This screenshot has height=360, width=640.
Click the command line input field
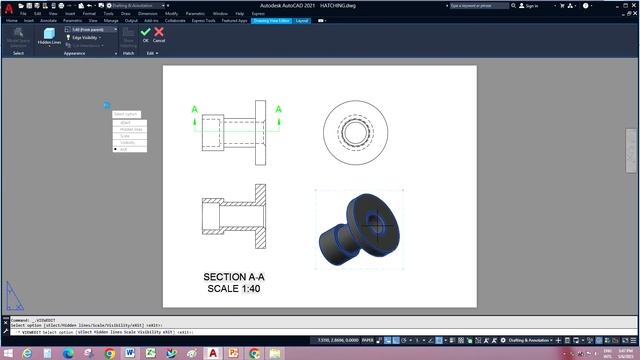coord(322,332)
